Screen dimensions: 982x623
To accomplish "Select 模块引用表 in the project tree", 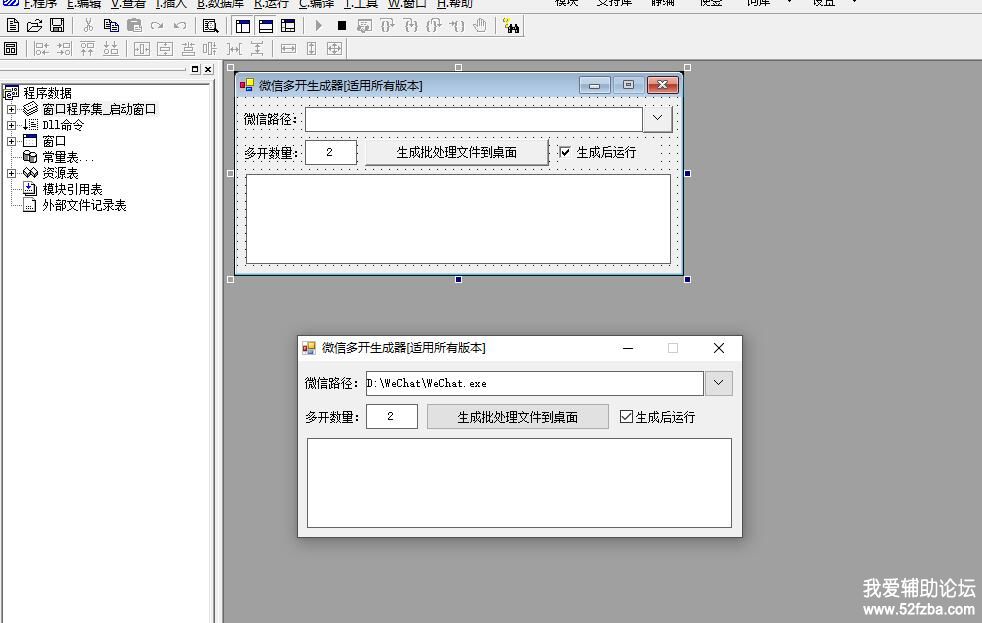I will 72,189.
